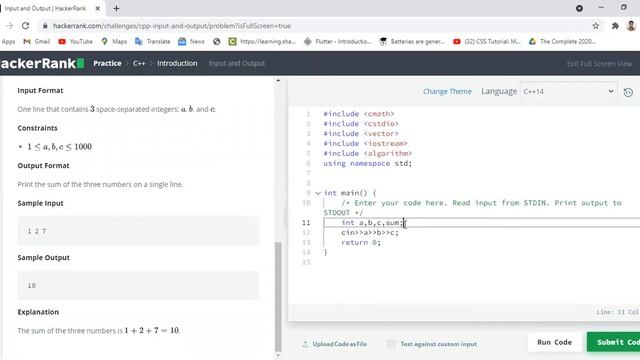This screenshot has width=640, height=360.
Task: Click the Sample Input box 1 2 7
Action: pos(138,231)
